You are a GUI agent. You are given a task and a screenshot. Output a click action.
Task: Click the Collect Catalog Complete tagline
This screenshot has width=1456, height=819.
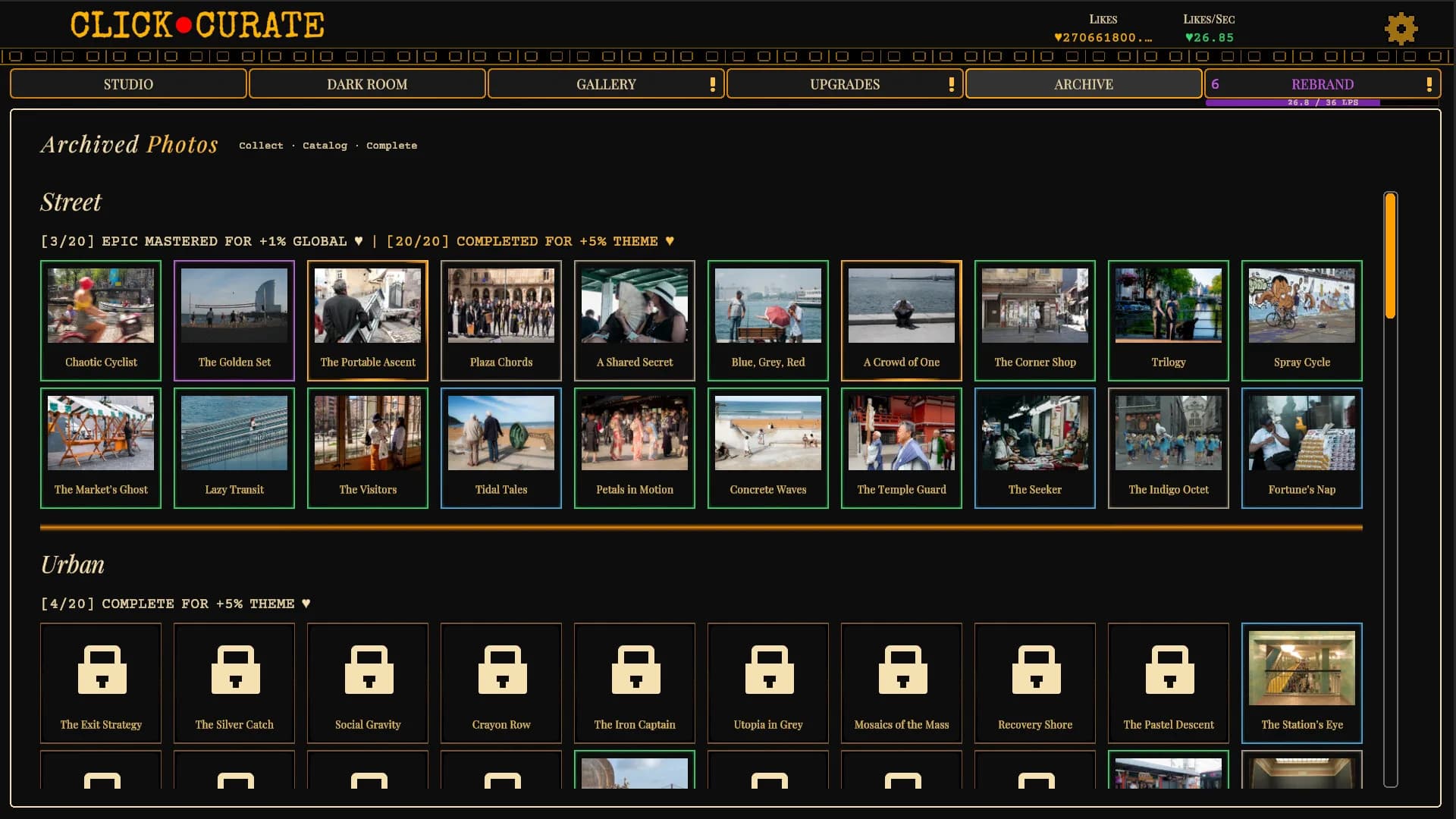click(328, 146)
